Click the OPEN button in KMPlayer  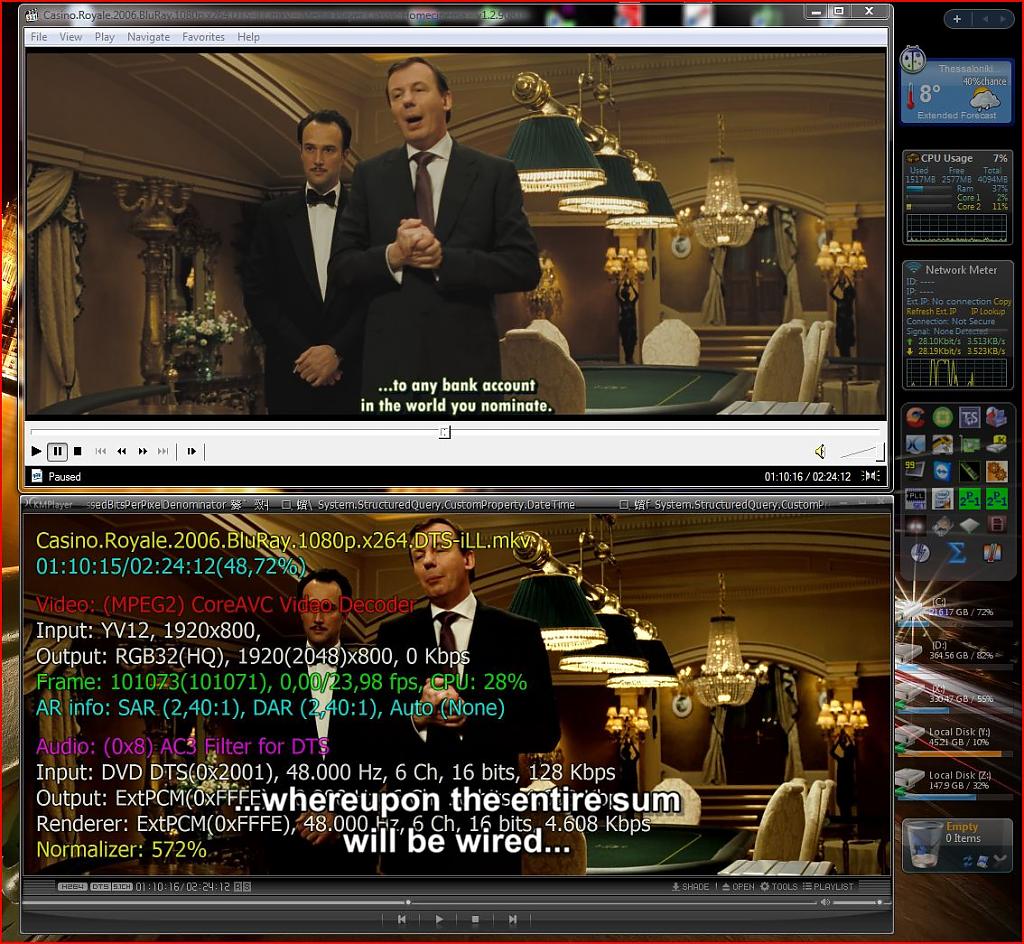[738, 887]
